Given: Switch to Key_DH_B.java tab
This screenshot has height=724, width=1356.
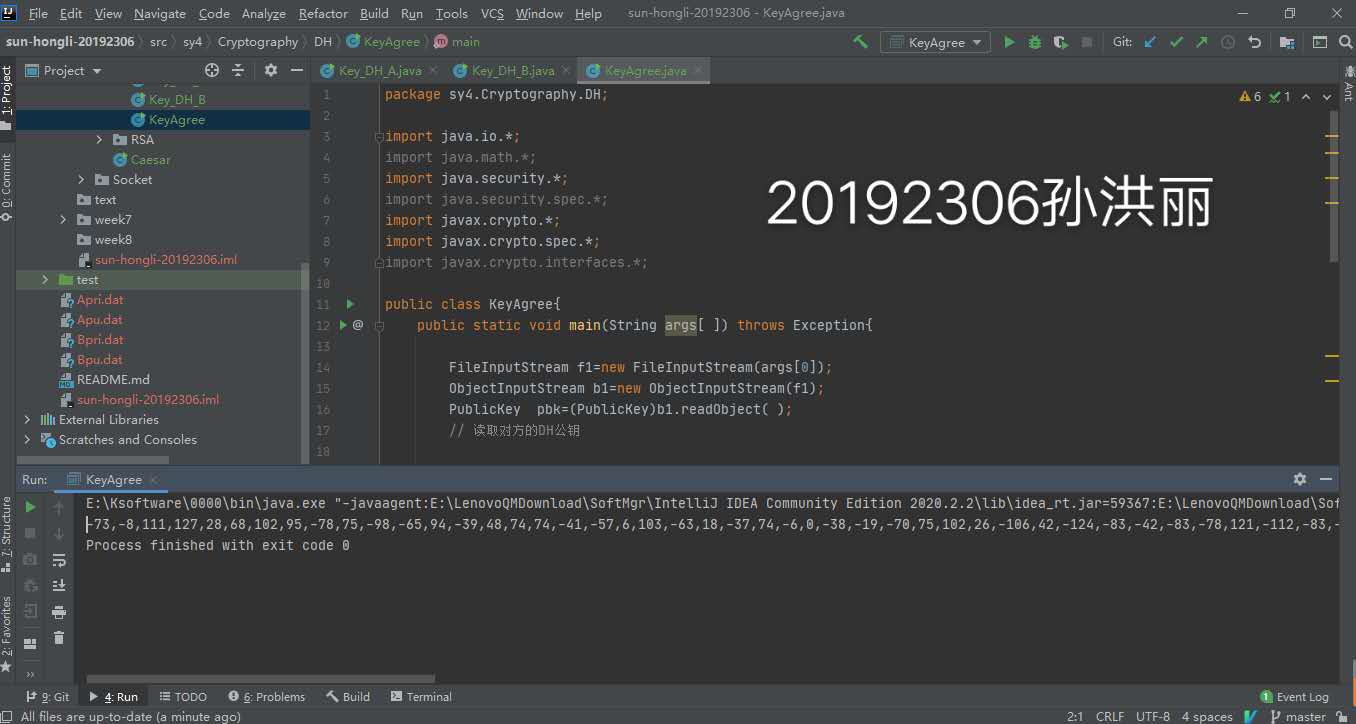Looking at the screenshot, I should pyautogui.click(x=513, y=70).
